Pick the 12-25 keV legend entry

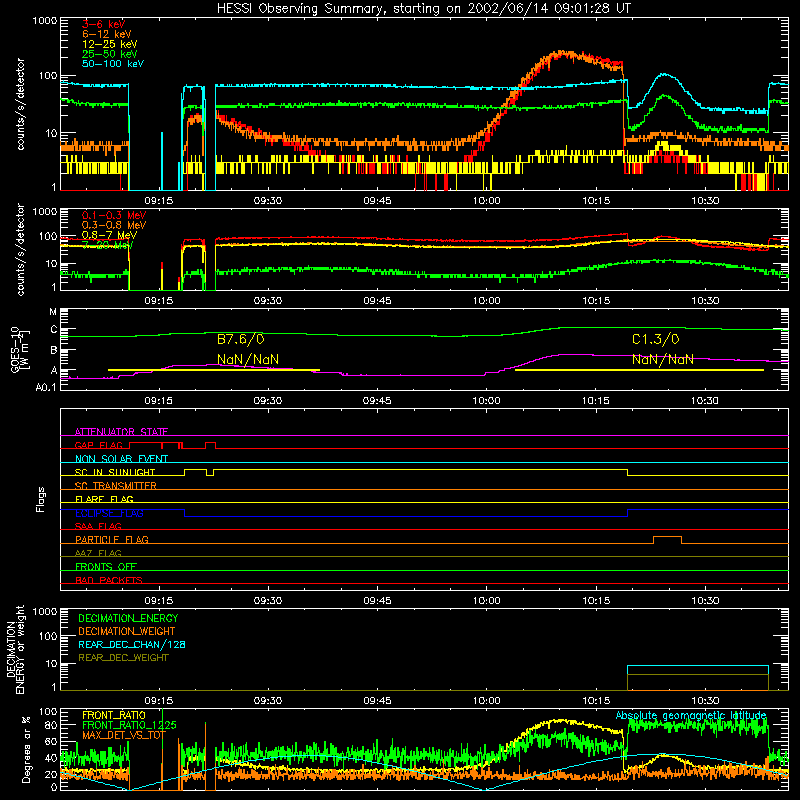tap(110, 44)
